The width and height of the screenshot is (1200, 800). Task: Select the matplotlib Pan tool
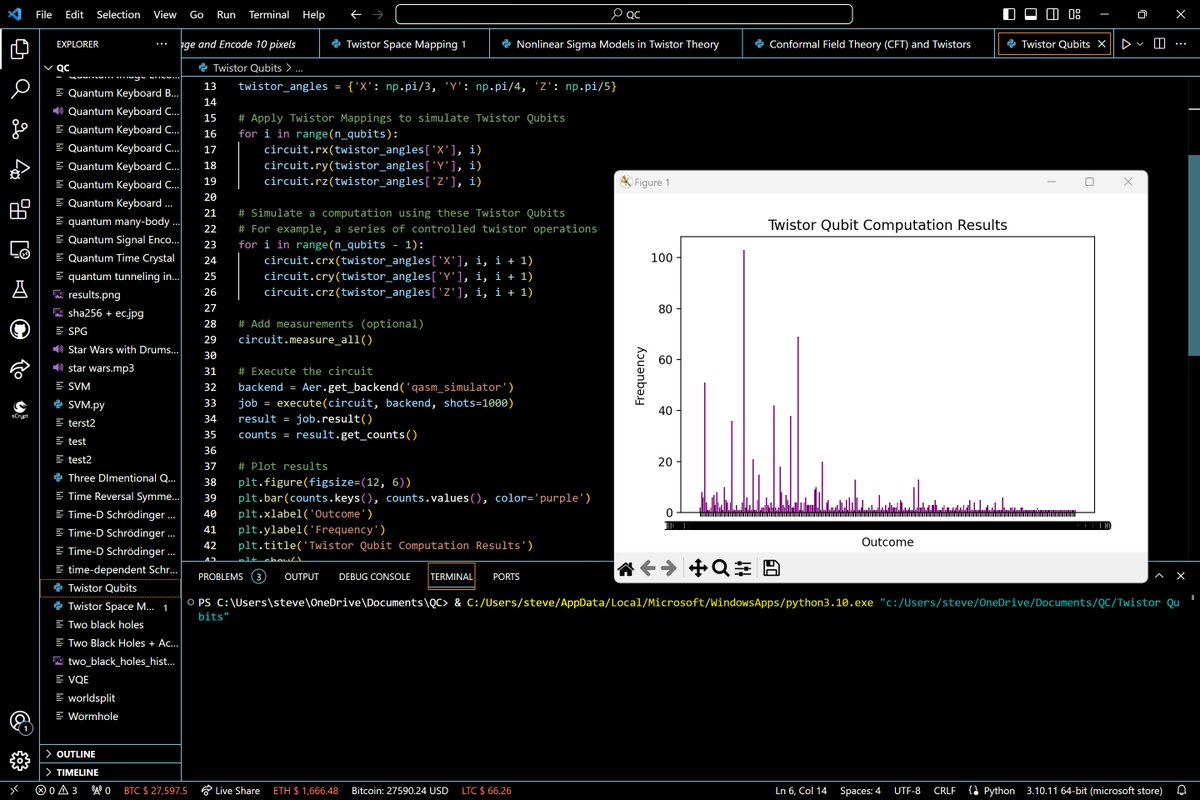tap(697, 568)
